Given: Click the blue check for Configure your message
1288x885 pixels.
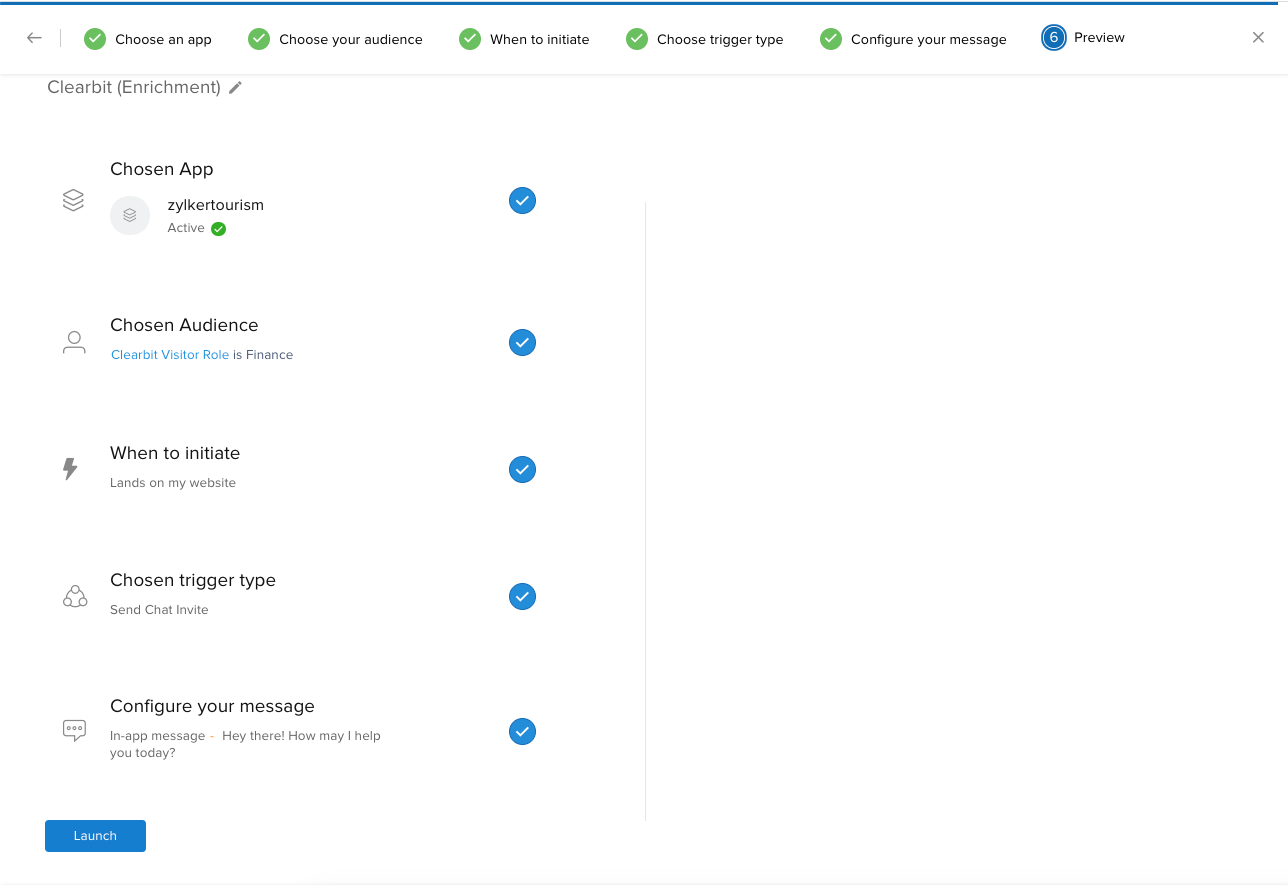Looking at the screenshot, I should 522,732.
